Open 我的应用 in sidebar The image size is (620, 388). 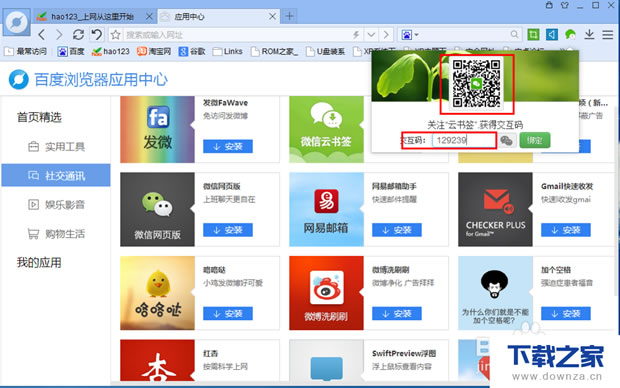pos(39,263)
